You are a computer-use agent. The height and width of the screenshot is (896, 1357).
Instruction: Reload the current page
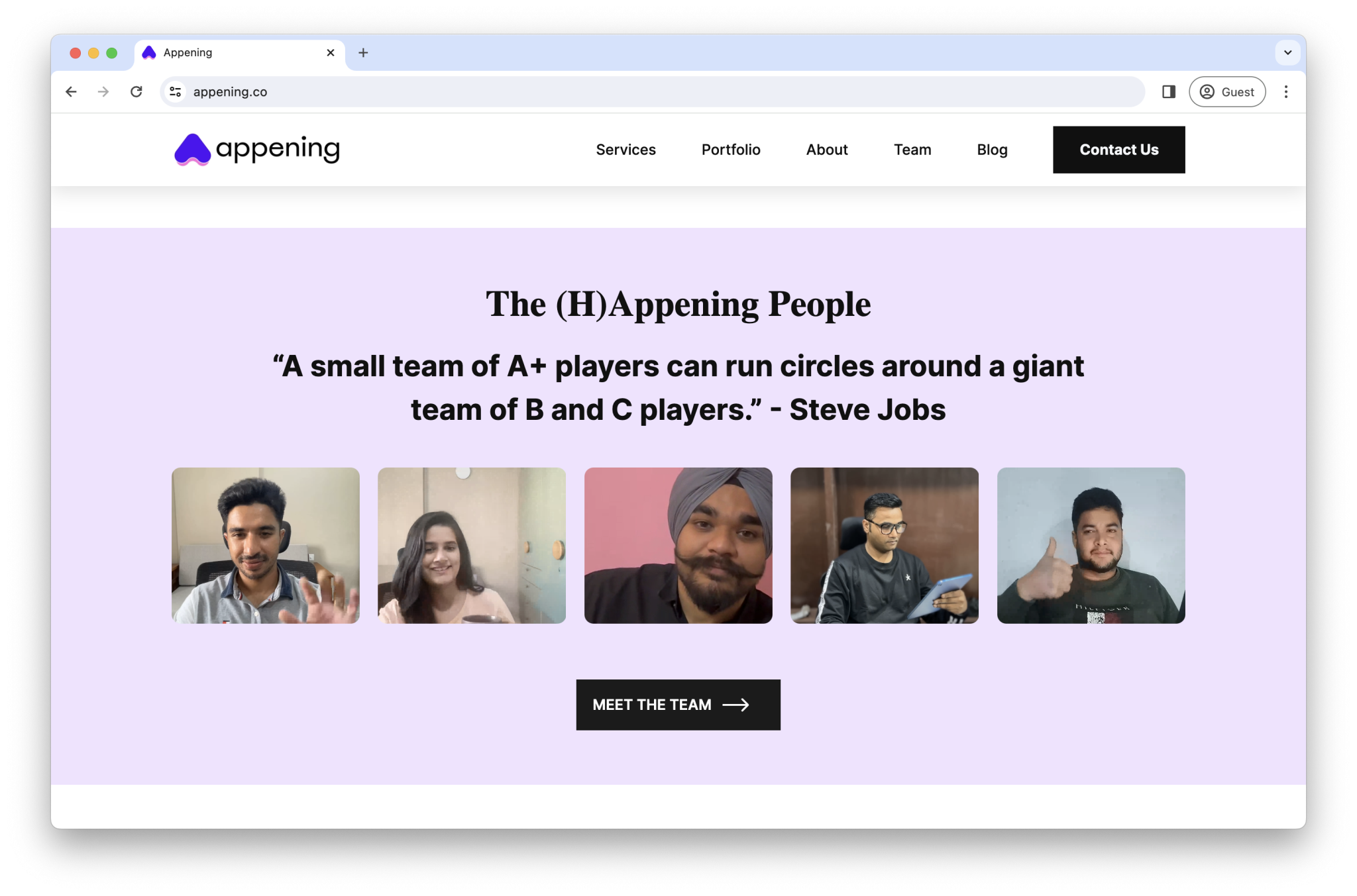click(136, 92)
